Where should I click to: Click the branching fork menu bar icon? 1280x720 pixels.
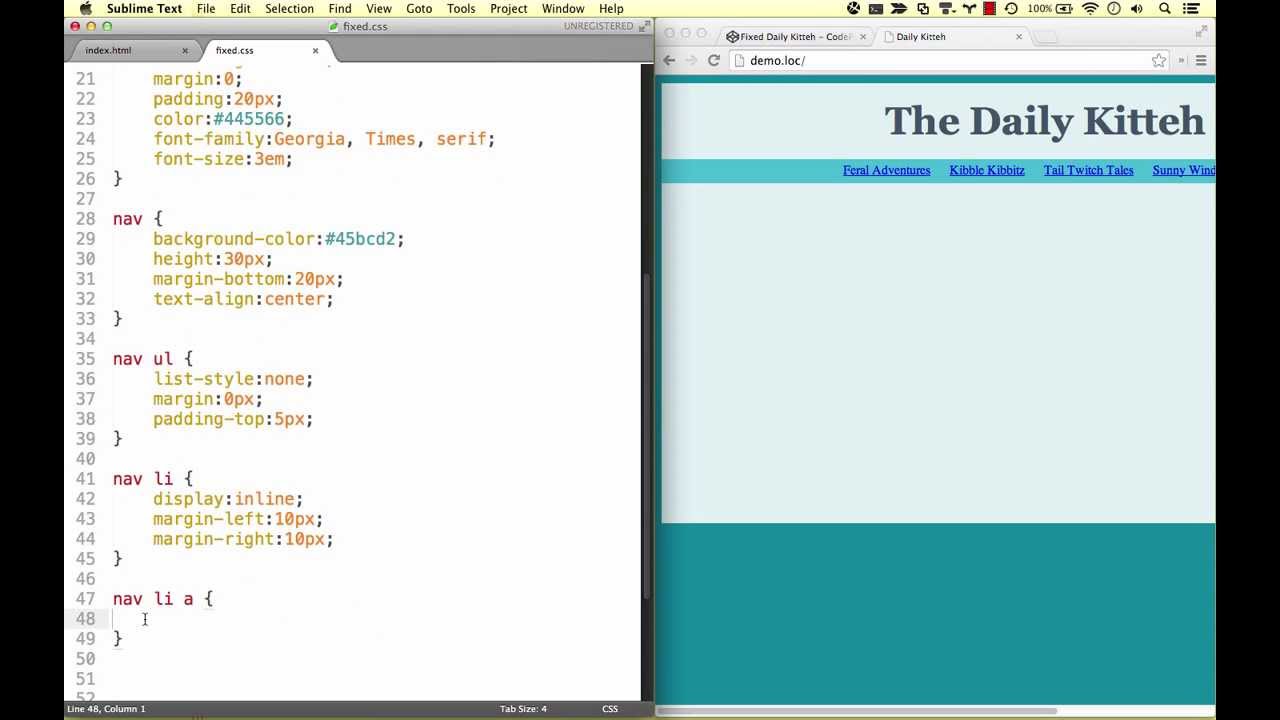[968, 9]
